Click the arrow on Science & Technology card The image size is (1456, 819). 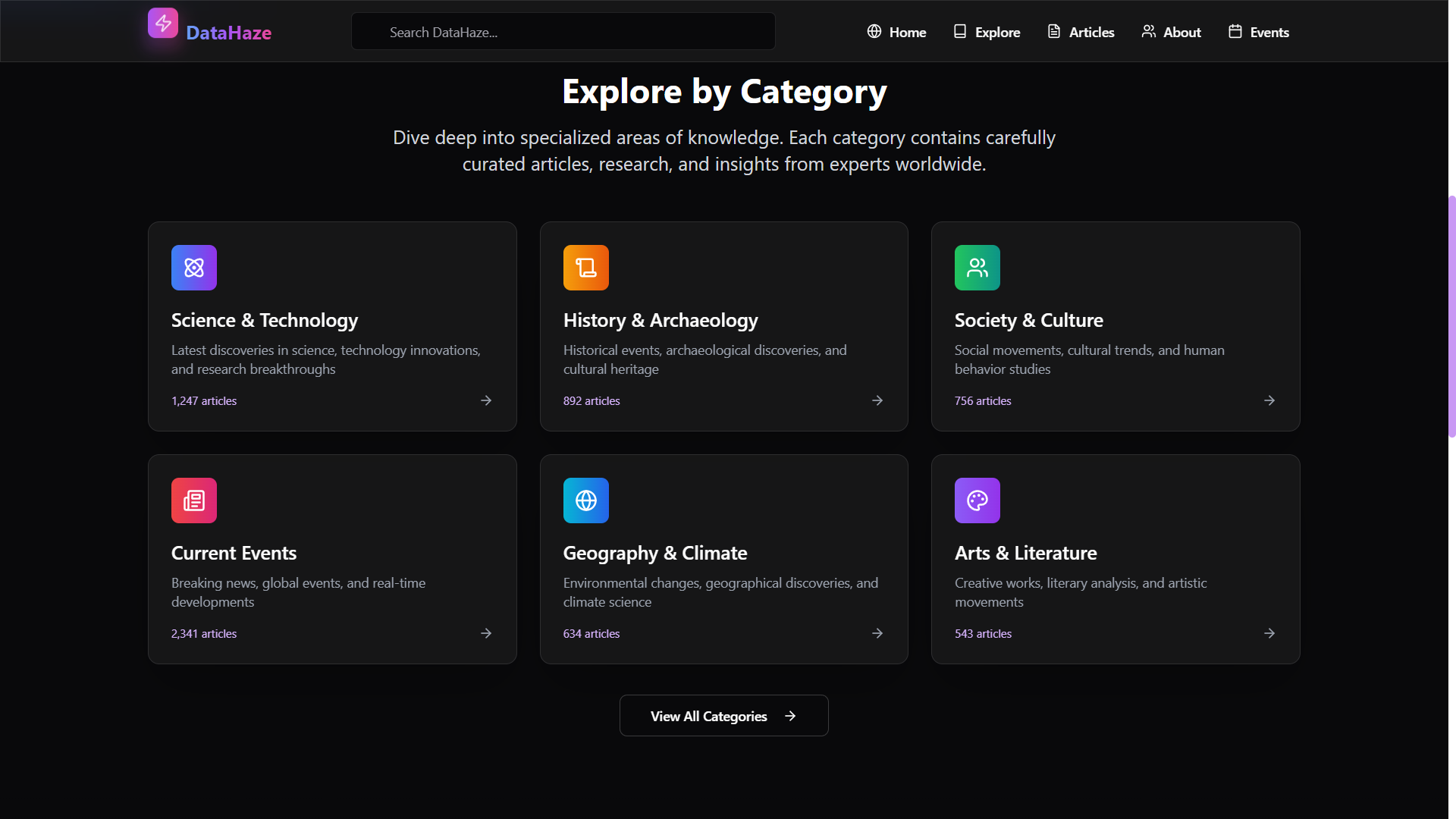[486, 400]
